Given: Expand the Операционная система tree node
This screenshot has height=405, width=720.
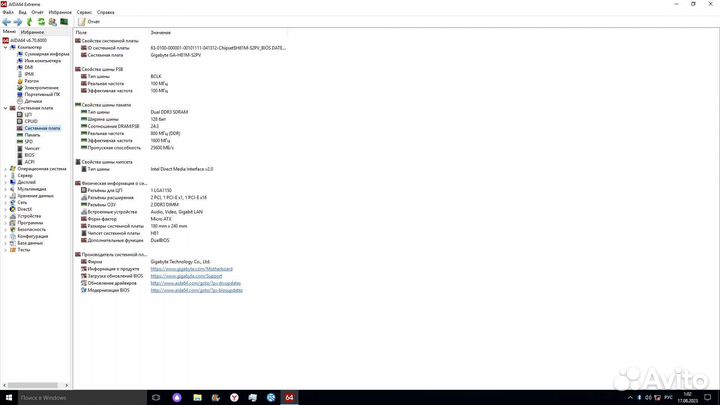Looking at the screenshot, I should click(3, 168).
